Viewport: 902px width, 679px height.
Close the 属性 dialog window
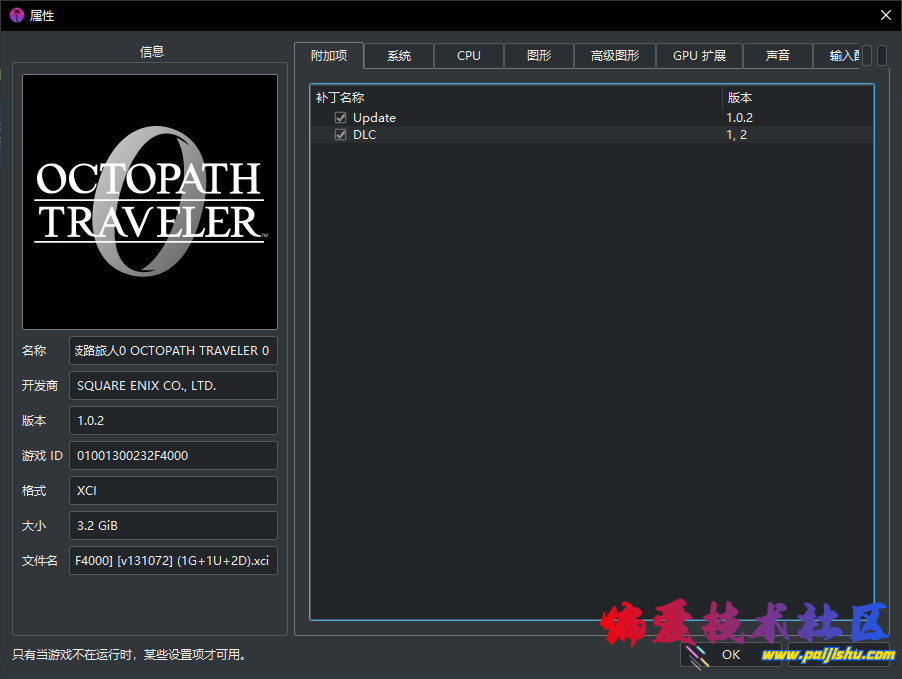(x=885, y=15)
